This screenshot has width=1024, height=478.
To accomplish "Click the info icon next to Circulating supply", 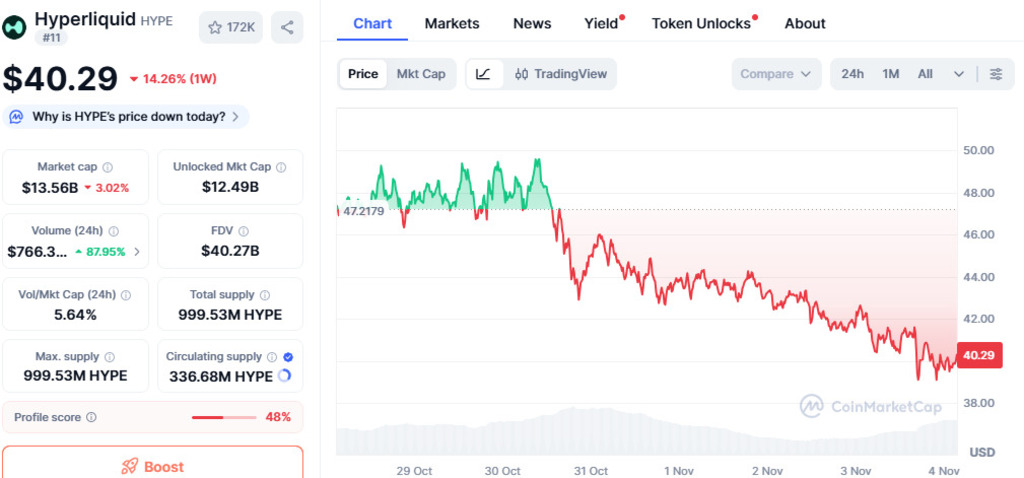I will [271, 357].
